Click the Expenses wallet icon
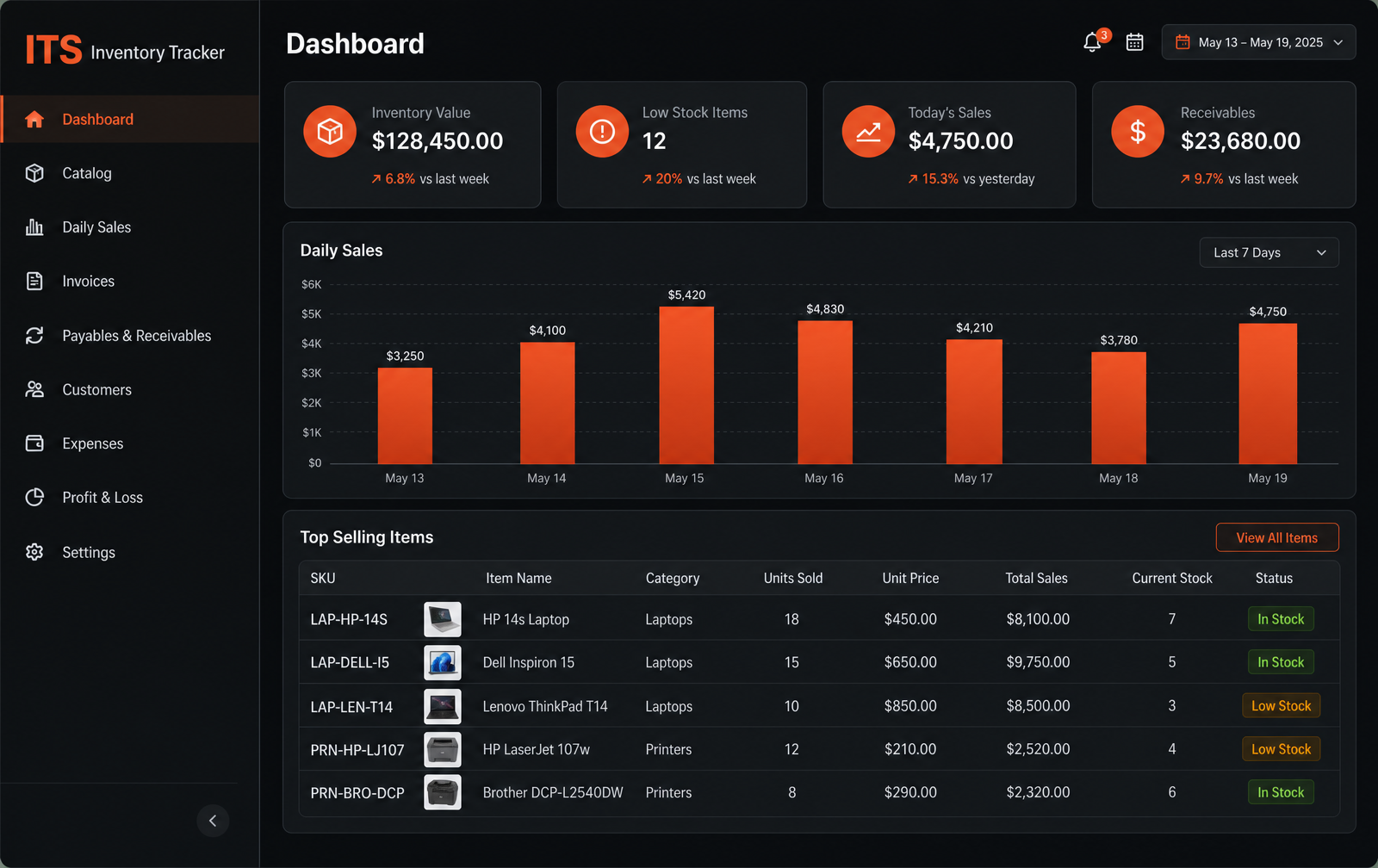This screenshot has height=868, width=1378. (x=34, y=443)
